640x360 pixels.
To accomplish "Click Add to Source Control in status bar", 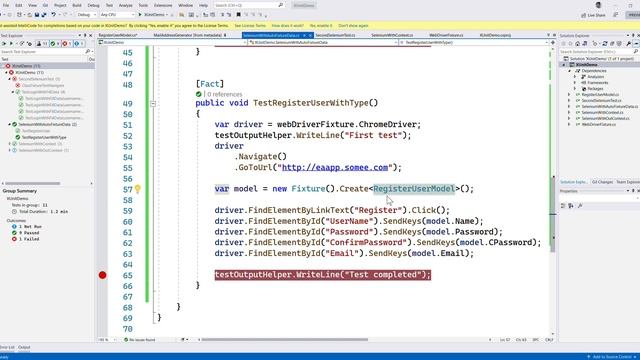I will [612, 357].
